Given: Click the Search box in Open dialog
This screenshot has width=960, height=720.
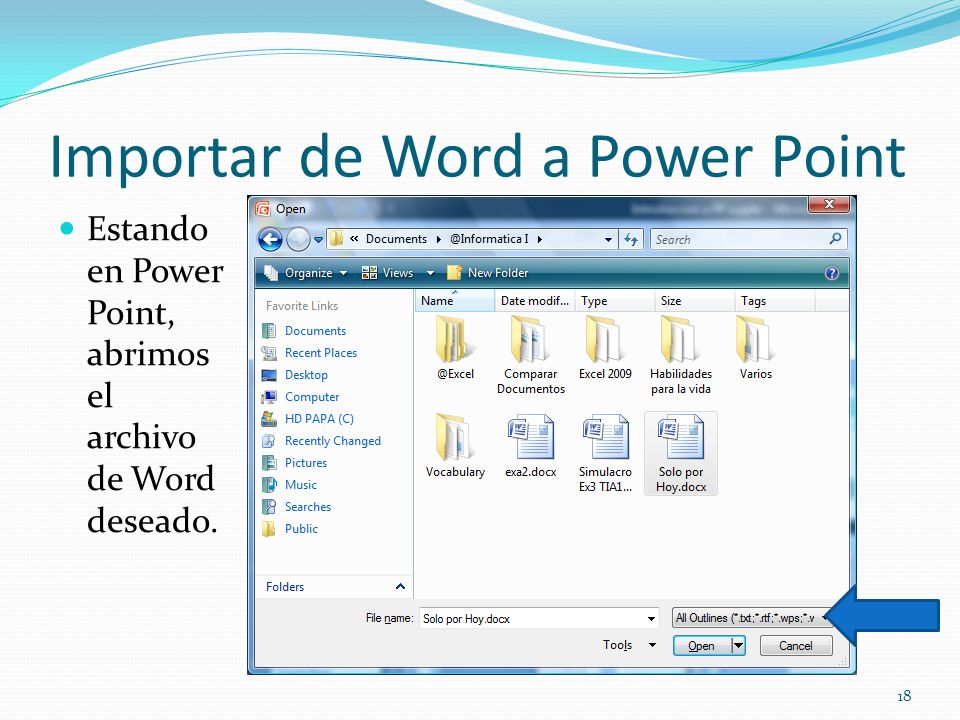Looking at the screenshot, I should point(748,239).
